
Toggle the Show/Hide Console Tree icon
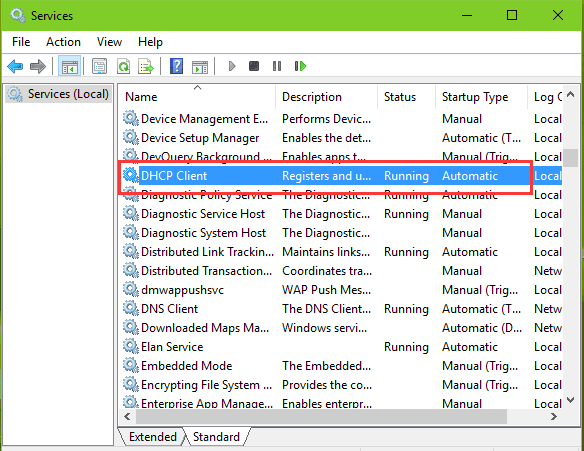pyautogui.click(x=70, y=67)
